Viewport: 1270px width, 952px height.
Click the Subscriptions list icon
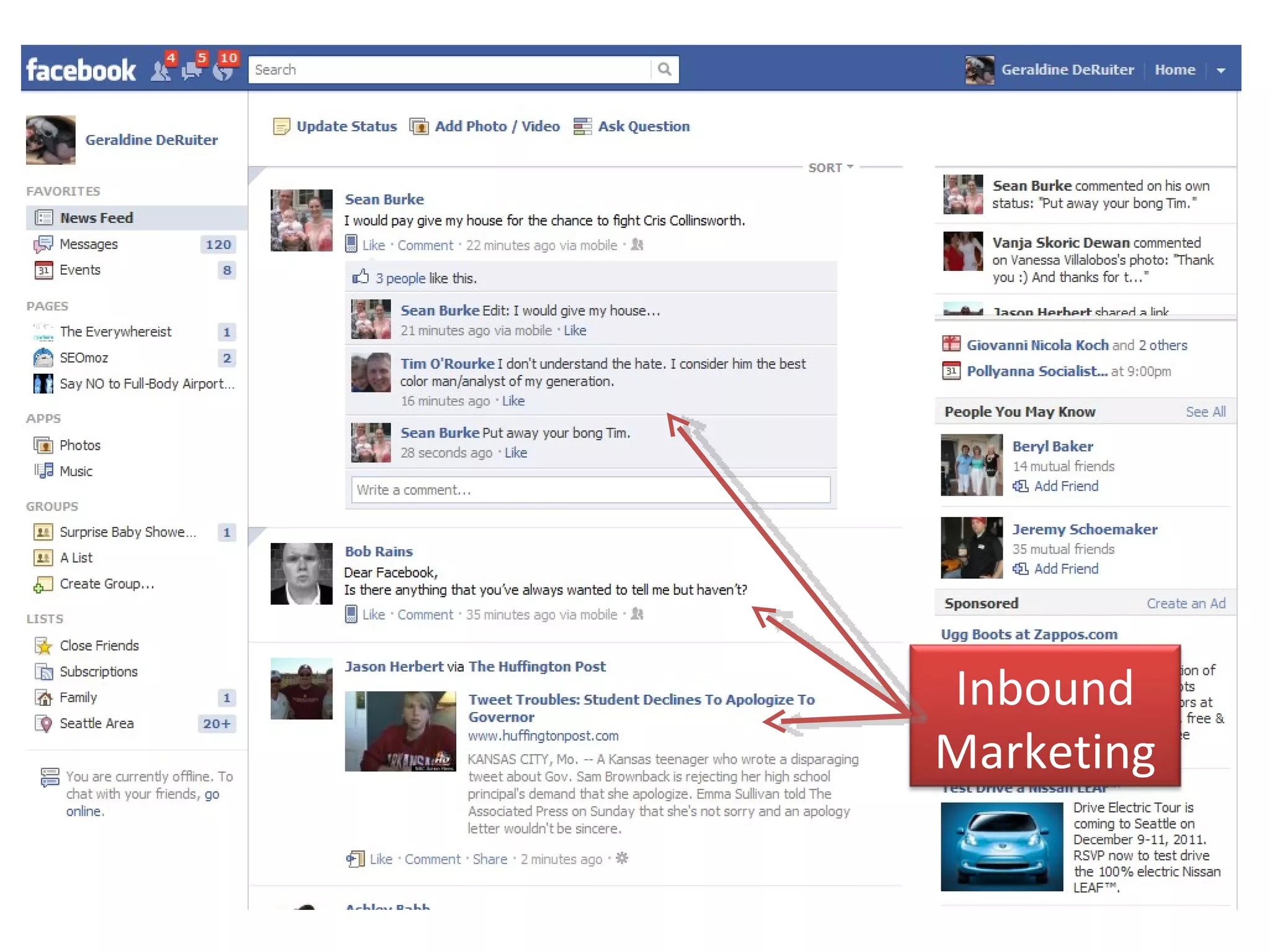[x=43, y=672]
